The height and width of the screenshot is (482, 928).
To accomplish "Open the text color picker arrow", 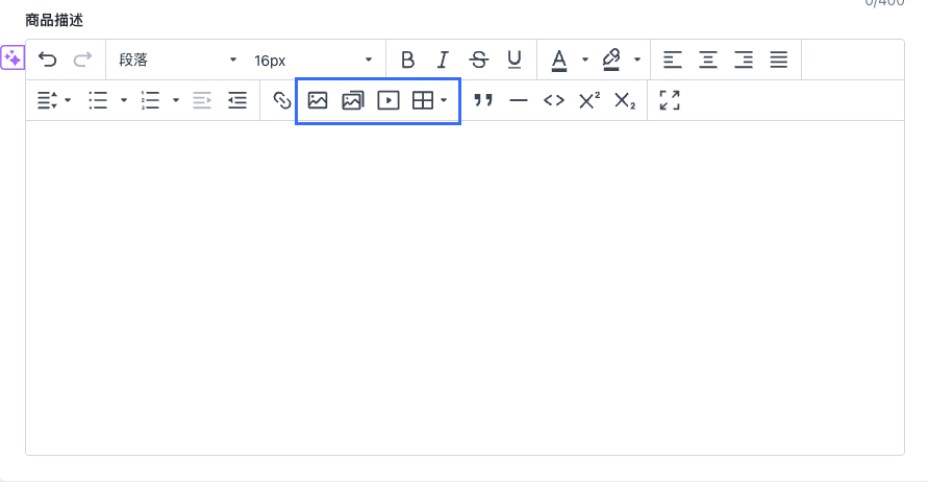I will click(x=585, y=60).
